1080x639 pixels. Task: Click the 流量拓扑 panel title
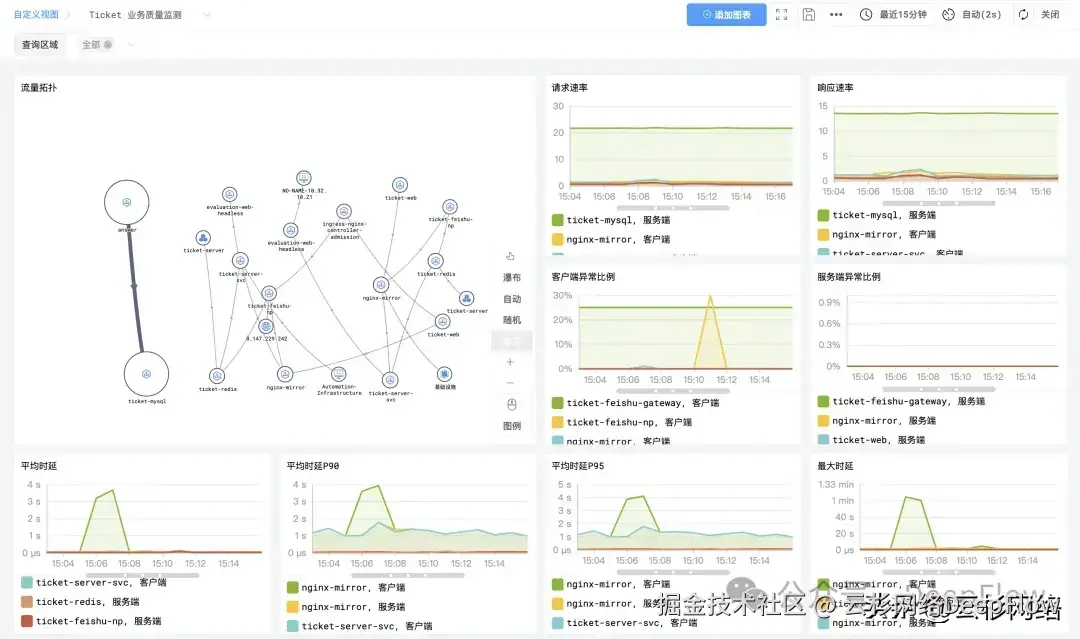coord(39,87)
